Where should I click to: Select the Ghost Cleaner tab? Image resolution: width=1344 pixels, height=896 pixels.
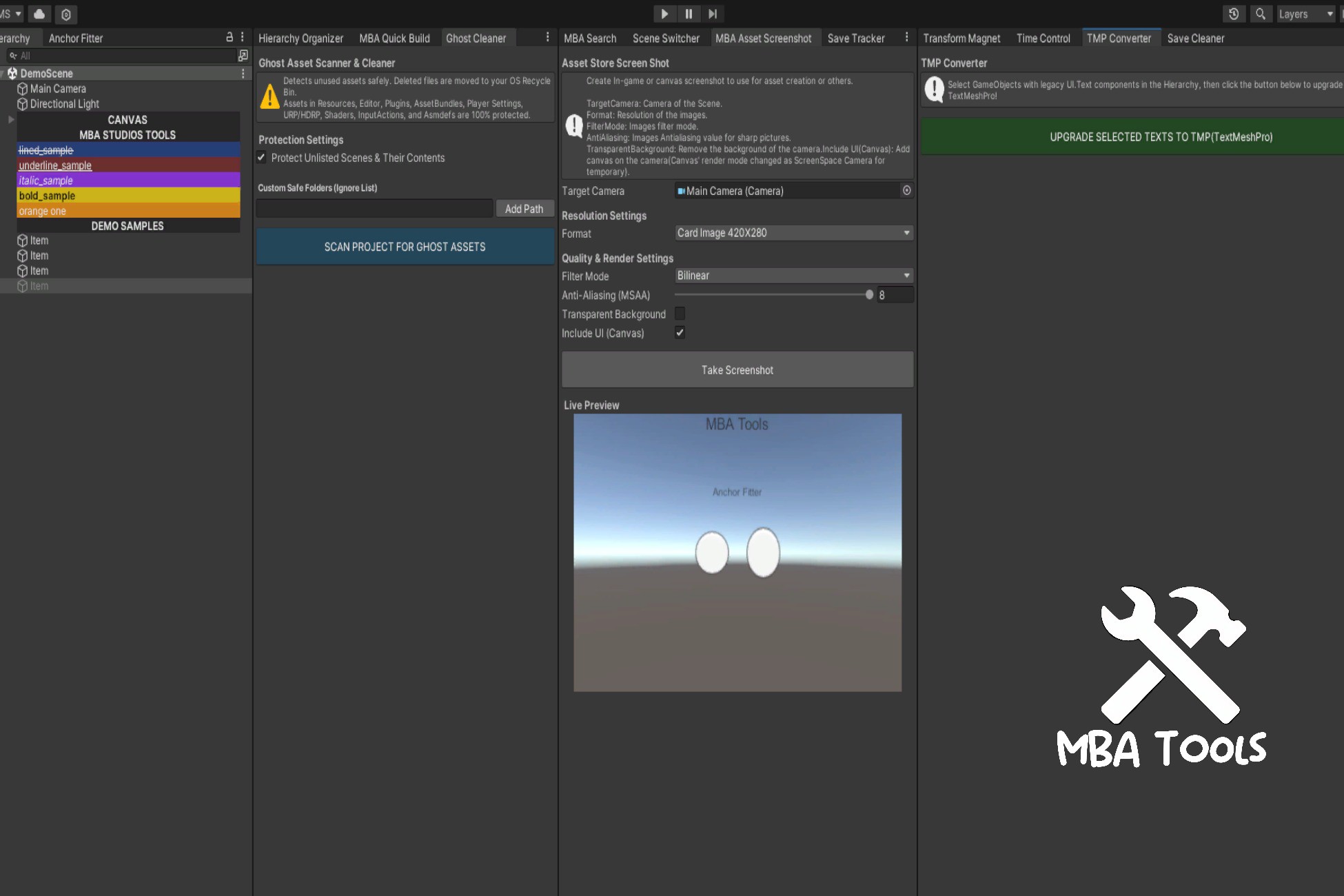pyautogui.click(x=476, y=38)
